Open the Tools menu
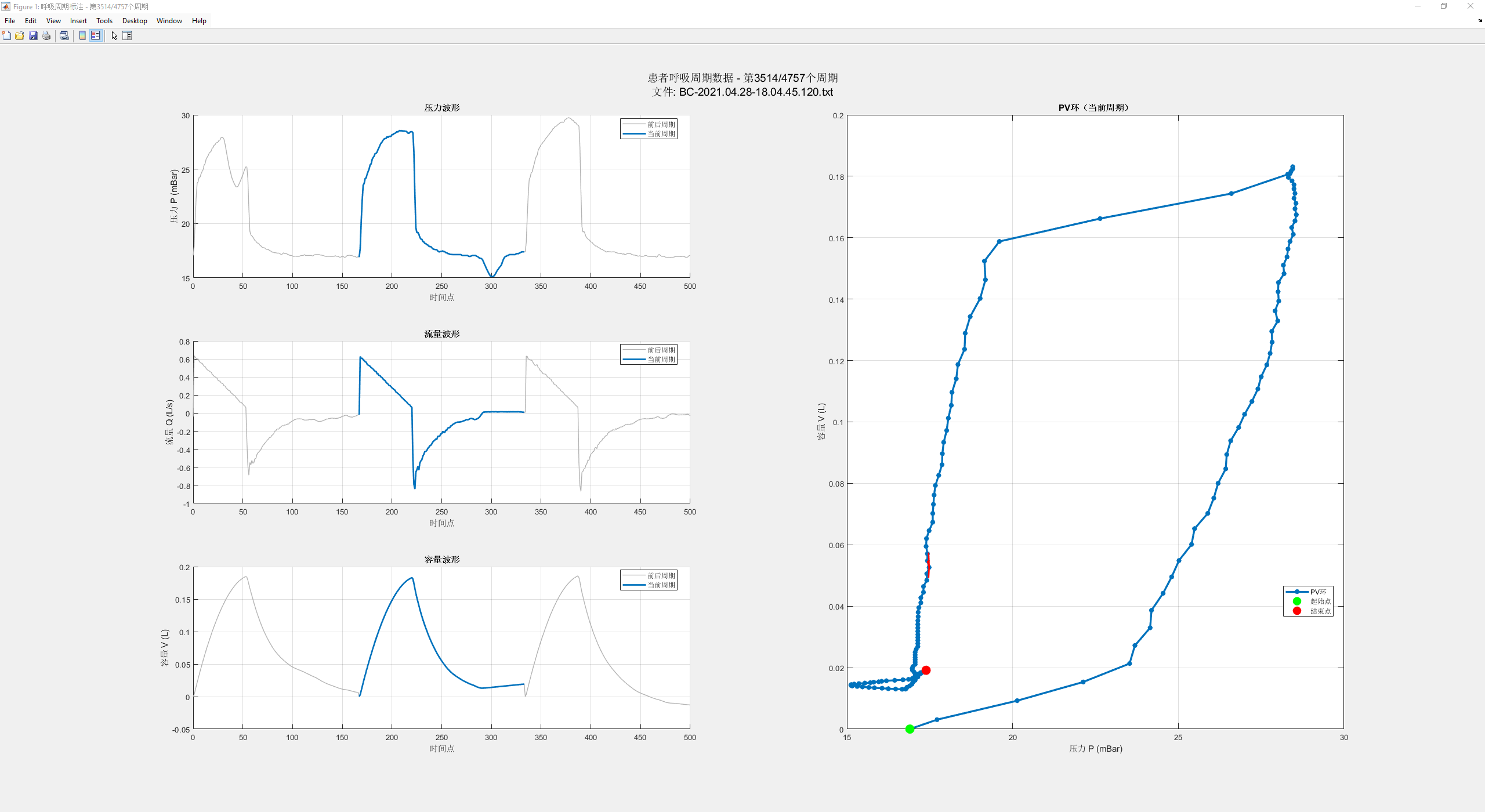Image resolution: width=1485 pixels, height=812 pixels. [104, 21]
